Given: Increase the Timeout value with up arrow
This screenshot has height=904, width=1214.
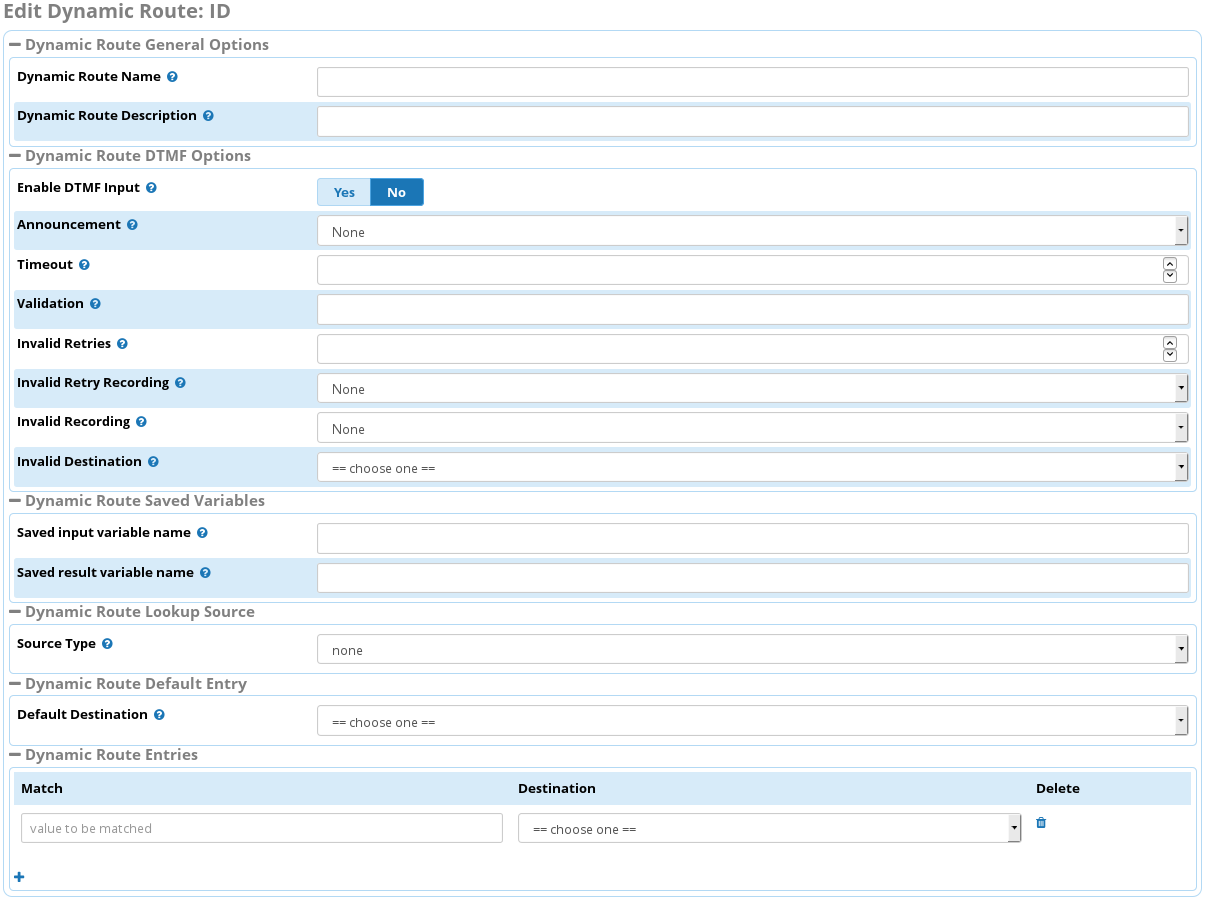Looking at the screenshot, I should [1169, 264].
